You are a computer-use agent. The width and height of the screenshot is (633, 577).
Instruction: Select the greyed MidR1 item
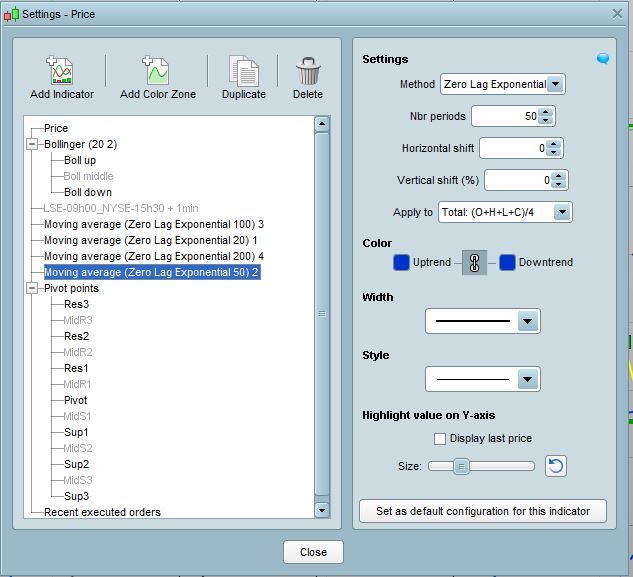(78, 384)
